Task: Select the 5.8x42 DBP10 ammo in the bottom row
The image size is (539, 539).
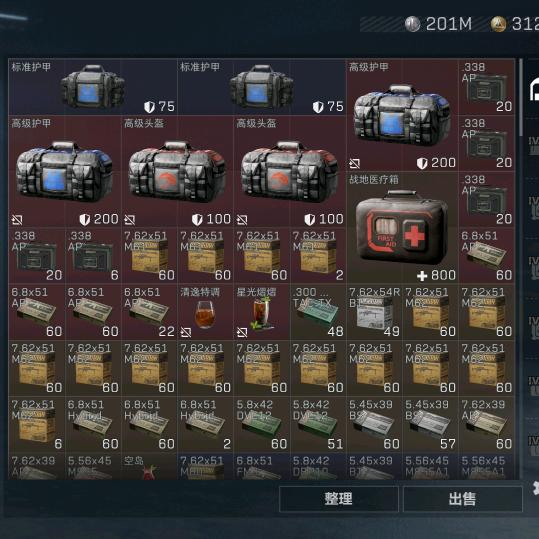Action: coord(318,466)
